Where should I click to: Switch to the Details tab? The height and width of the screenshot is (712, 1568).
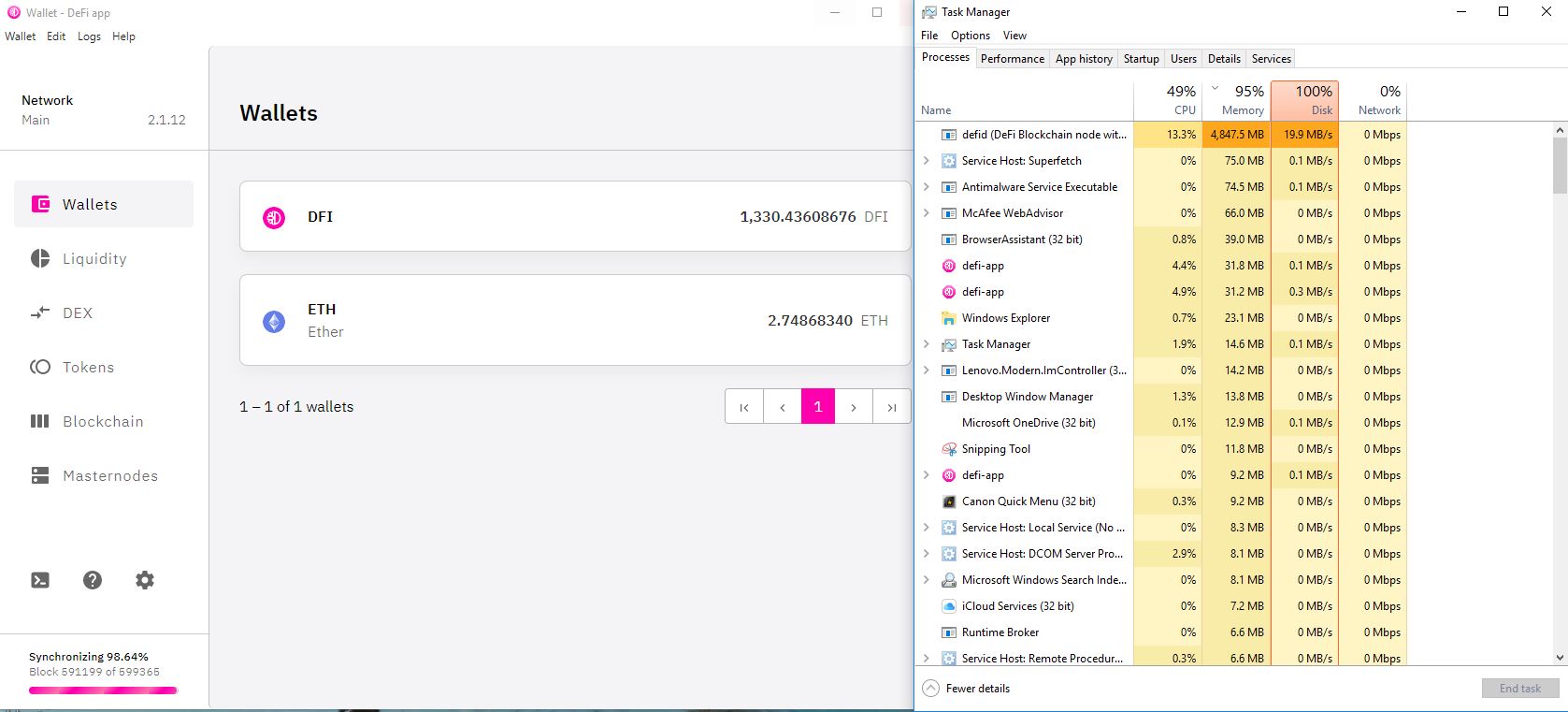tap(1224, 59)
